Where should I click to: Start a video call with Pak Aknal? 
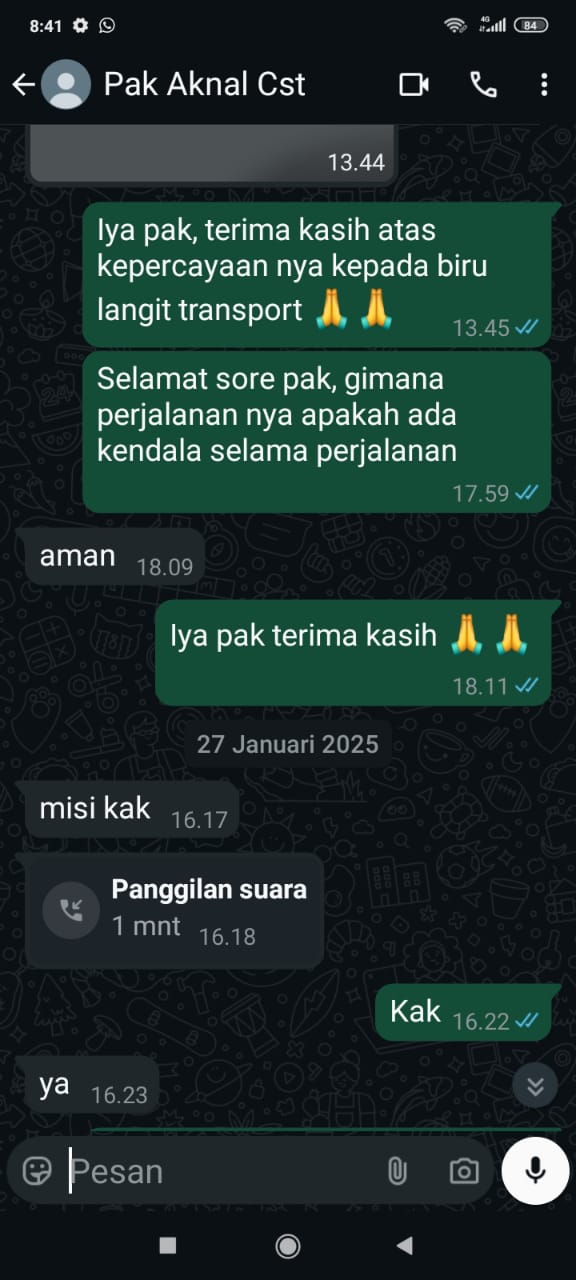[x=414, y=85]
